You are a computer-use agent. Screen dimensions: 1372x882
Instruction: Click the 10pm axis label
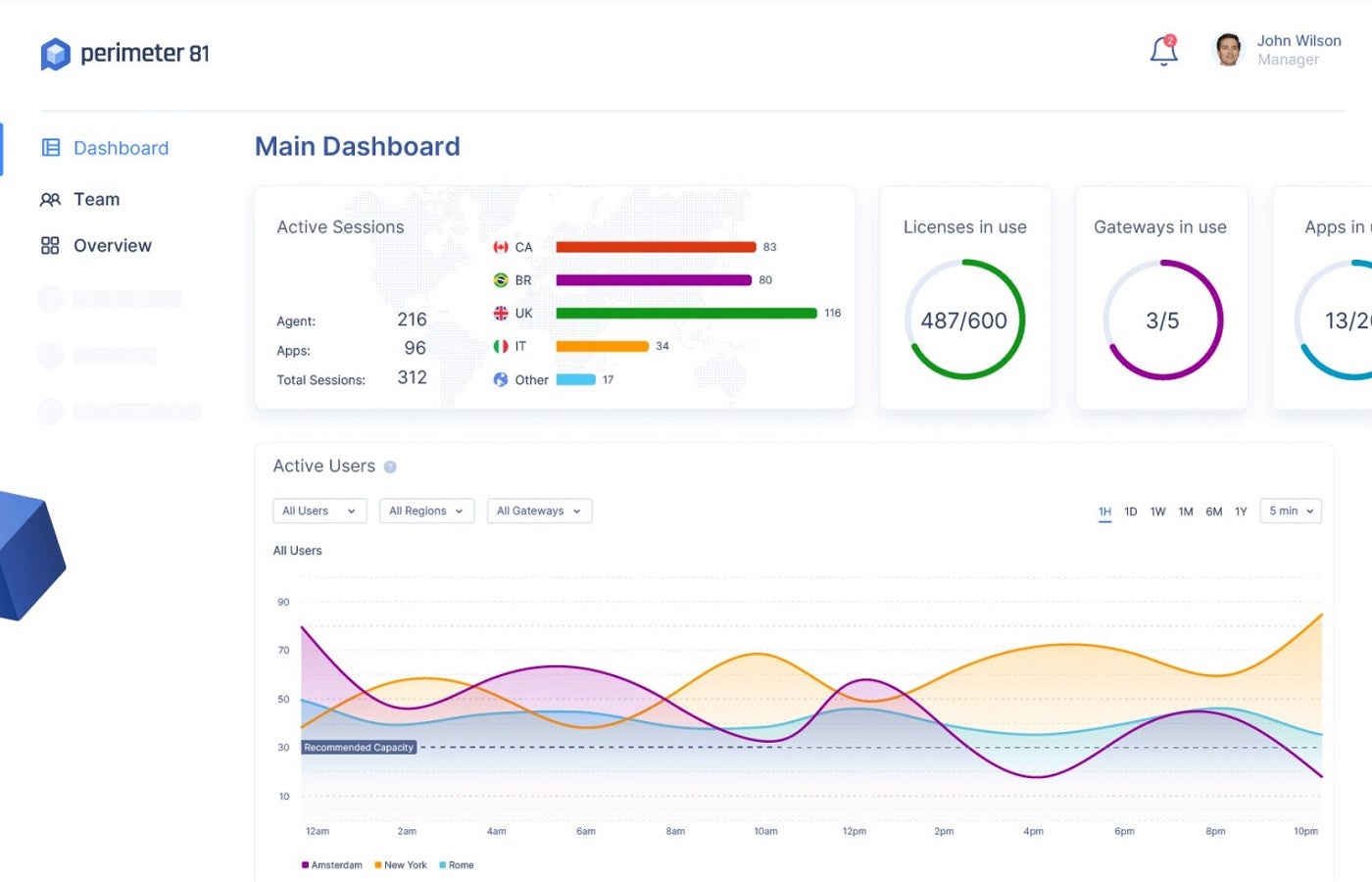pos(1305,831)
